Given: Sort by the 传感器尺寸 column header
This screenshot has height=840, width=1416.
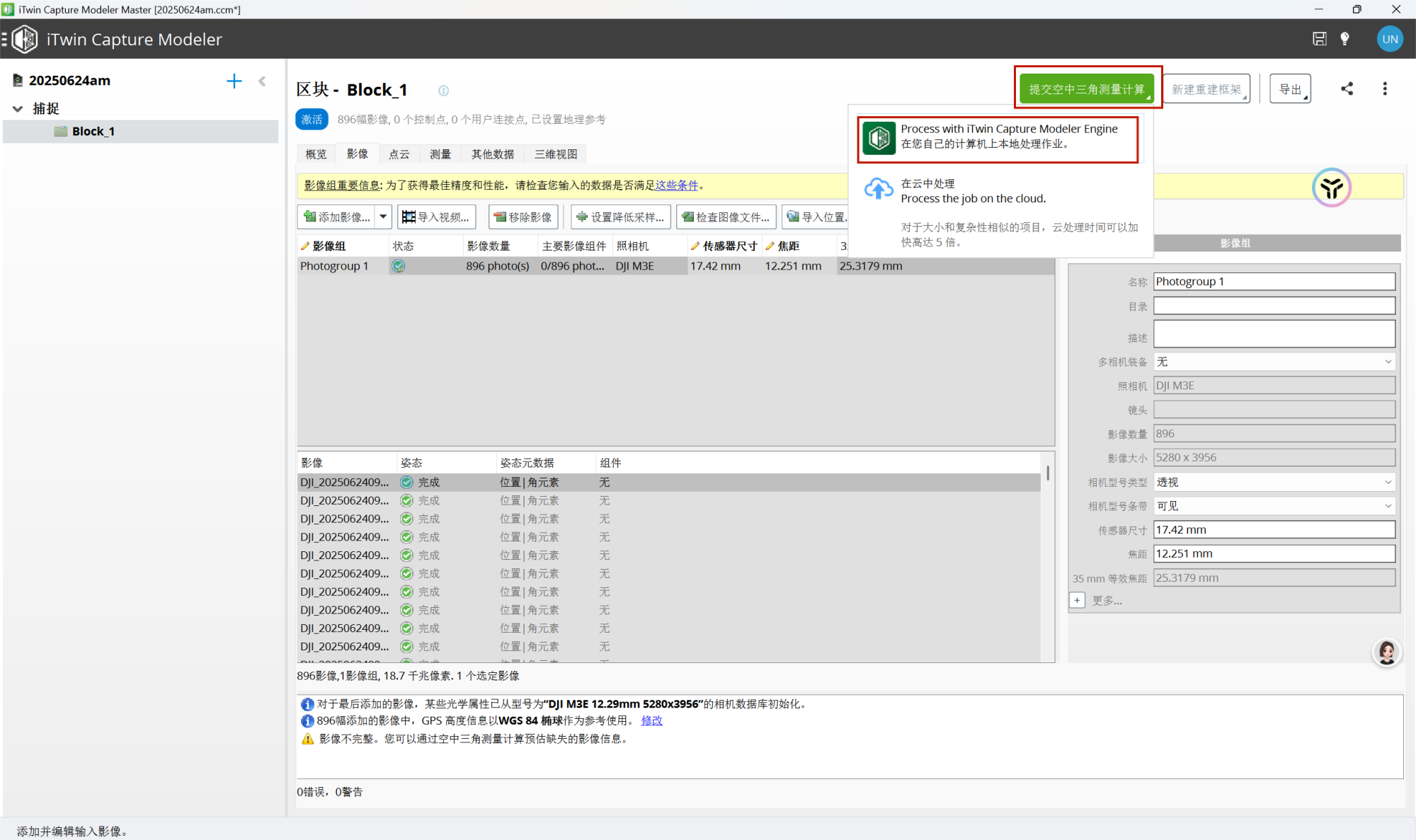Looking at the screenshot, I should tap(724, 246).
